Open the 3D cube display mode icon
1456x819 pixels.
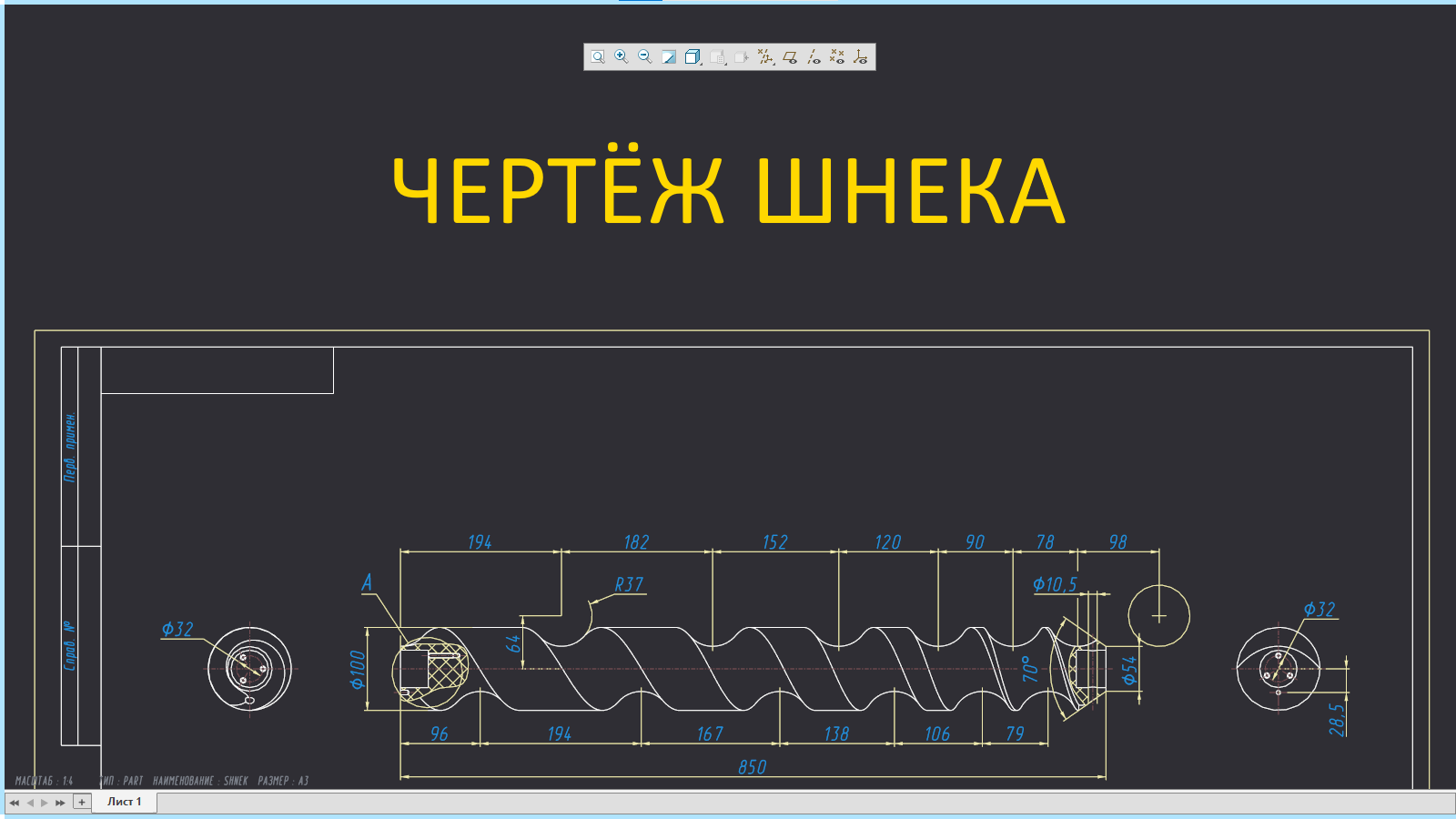point(691,56)
